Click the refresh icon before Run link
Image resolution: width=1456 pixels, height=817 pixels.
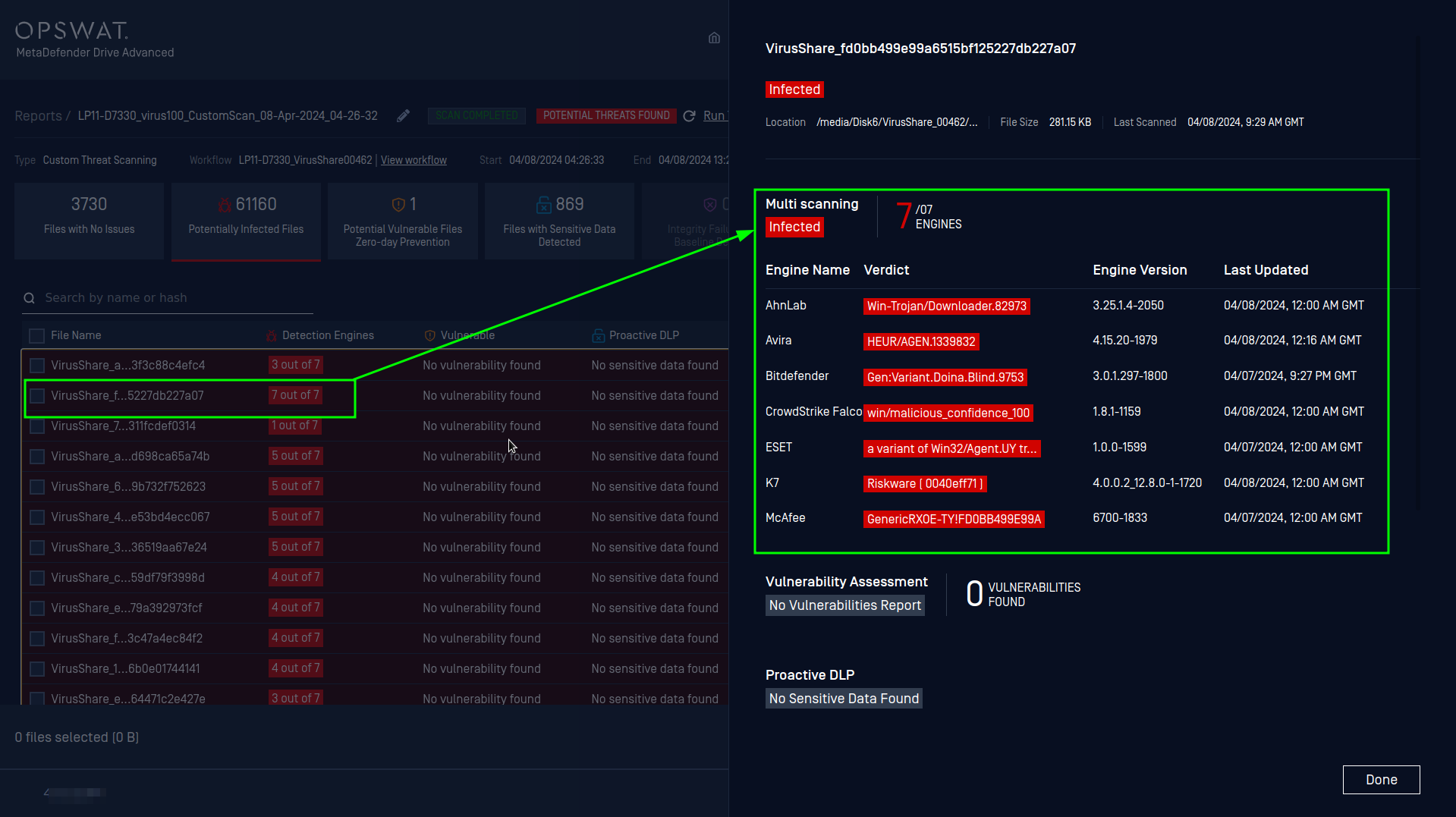pos(689,116)
